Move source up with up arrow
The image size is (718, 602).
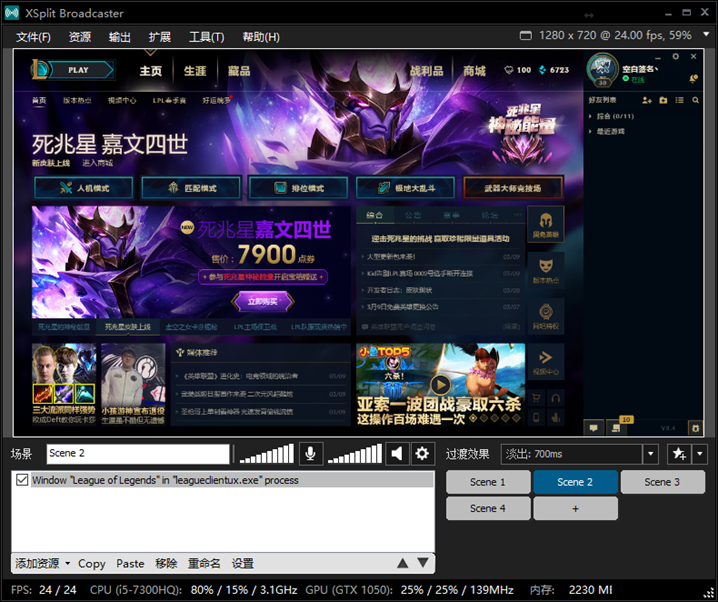pyautogui.click(x=403, y=563)
